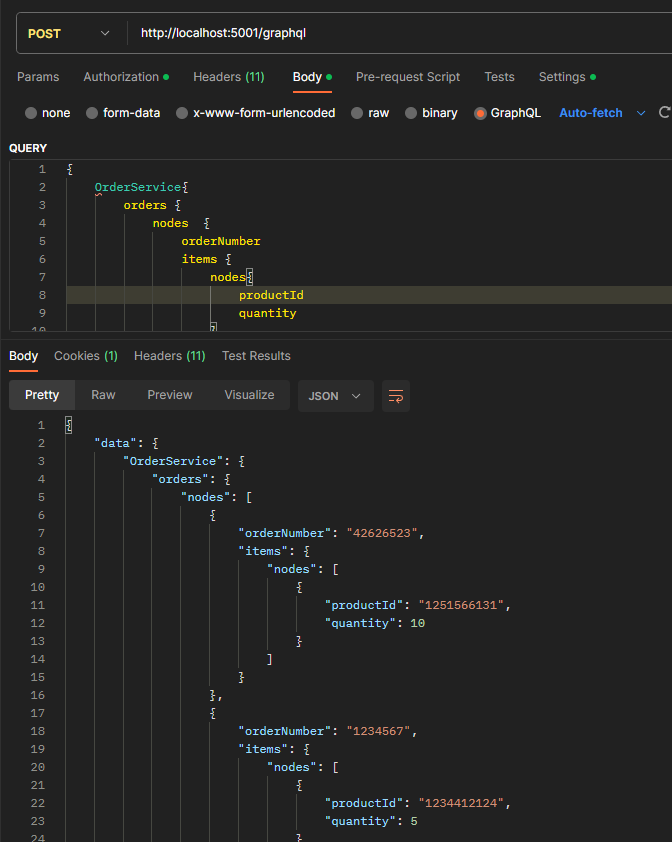Open the Authorization tab
The height and width of the screenshot is (842, 672).
pyautogui.click(x=121, y=77)
